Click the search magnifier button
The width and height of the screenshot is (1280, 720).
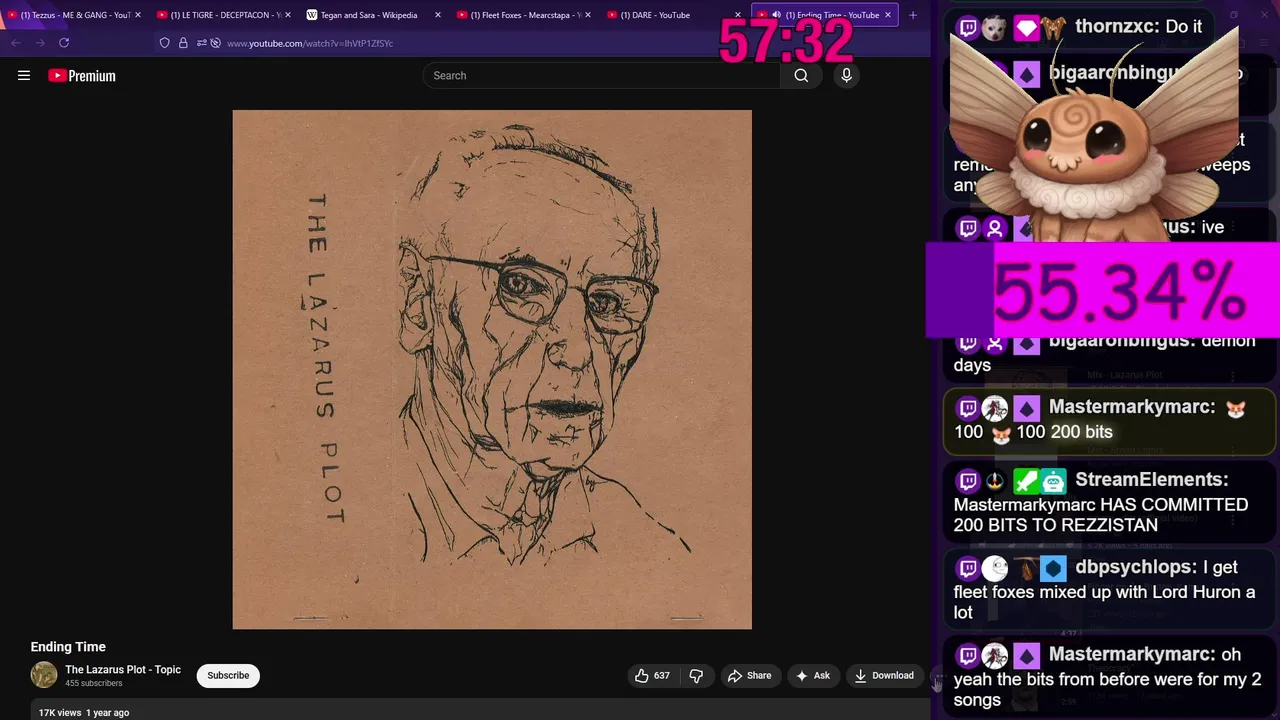801,75
